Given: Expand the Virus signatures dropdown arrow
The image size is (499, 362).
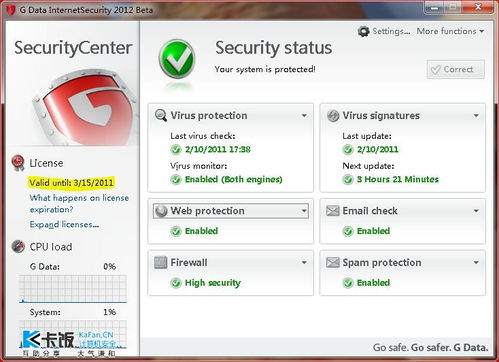Looking at the screenshot, I should [x=476, y=116].
